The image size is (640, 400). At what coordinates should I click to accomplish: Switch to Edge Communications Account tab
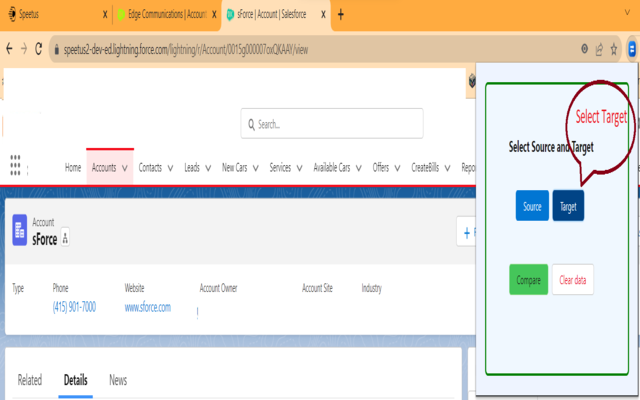(167, 15)
